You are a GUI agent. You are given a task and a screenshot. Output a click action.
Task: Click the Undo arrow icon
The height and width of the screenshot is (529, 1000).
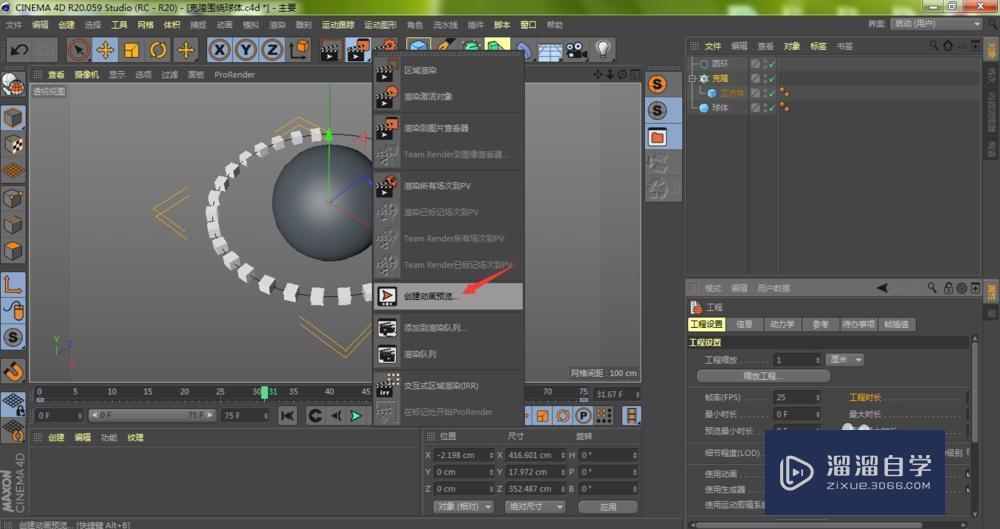(x=18, y=50)
